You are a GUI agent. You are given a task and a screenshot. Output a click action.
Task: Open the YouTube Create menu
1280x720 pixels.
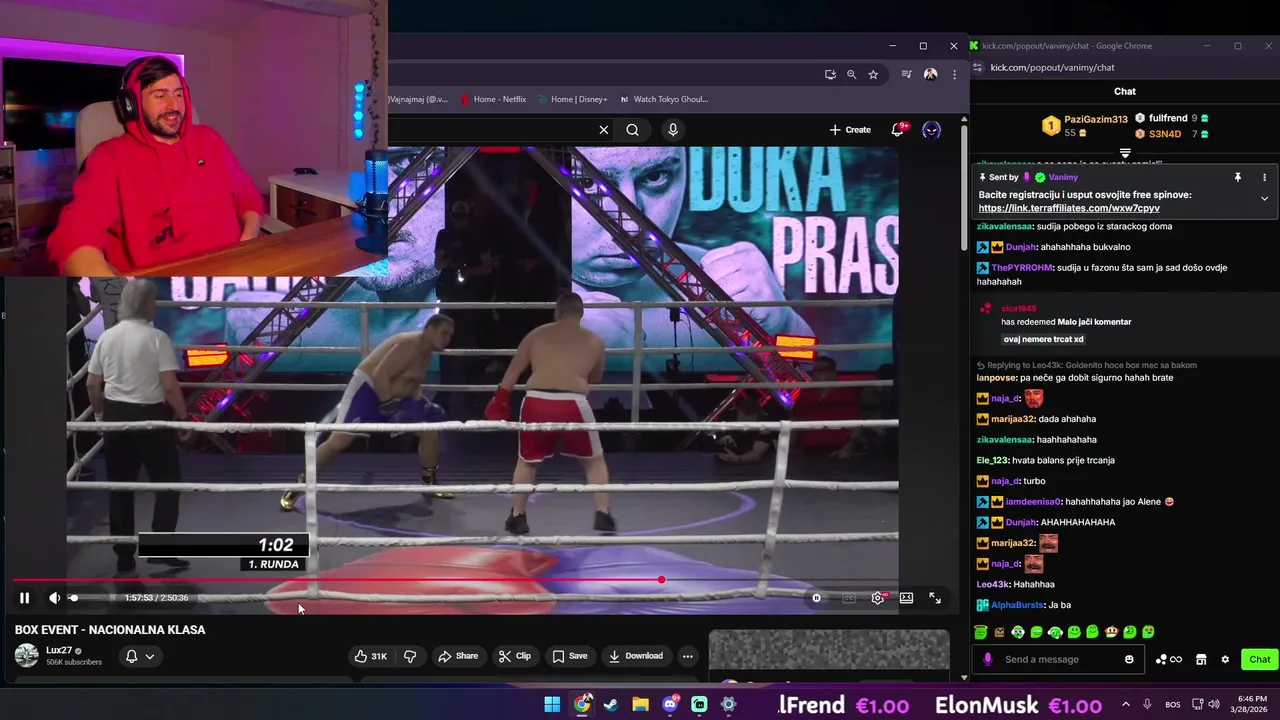coord(850,130)
